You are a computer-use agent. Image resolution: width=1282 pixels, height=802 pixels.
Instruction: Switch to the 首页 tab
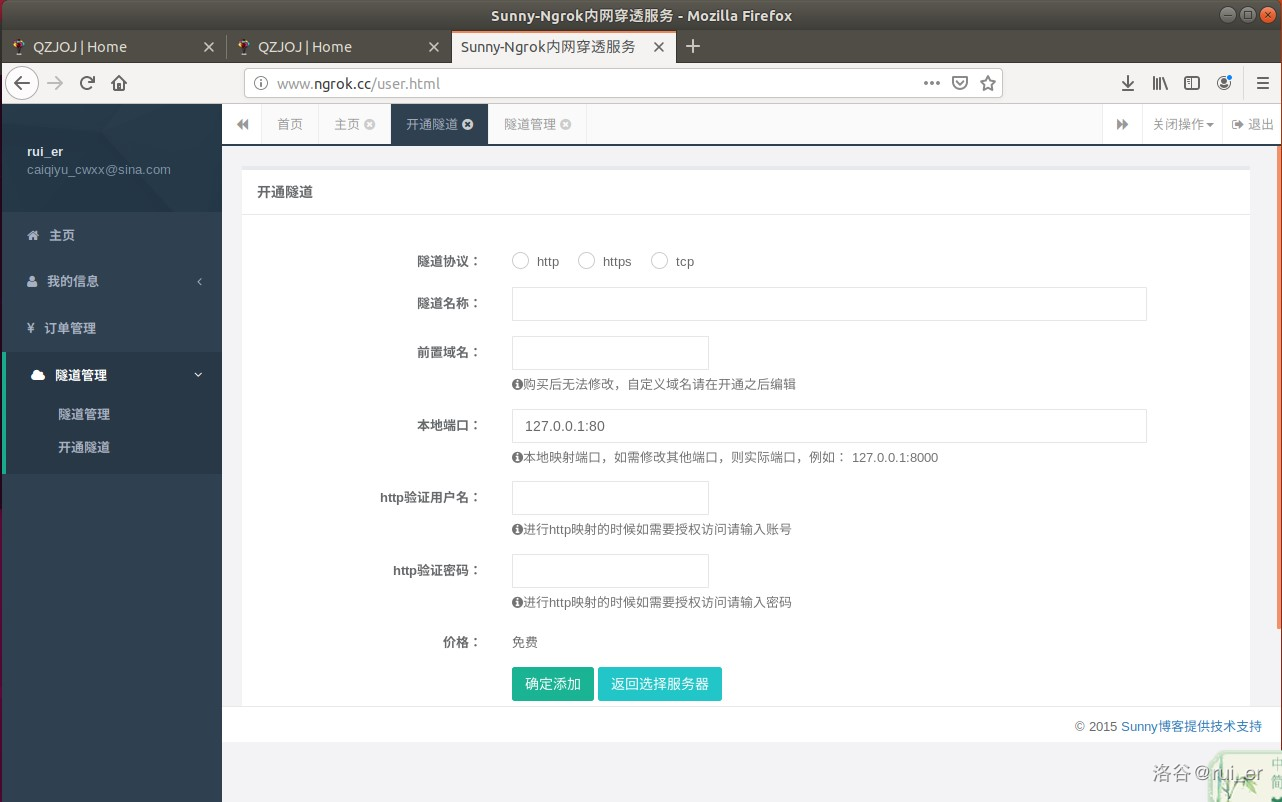pos(290,125)
